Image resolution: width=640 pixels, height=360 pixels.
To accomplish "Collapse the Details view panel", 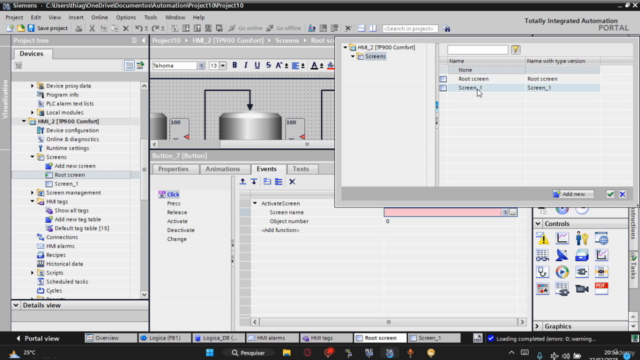I will click(x=16, y=305).
